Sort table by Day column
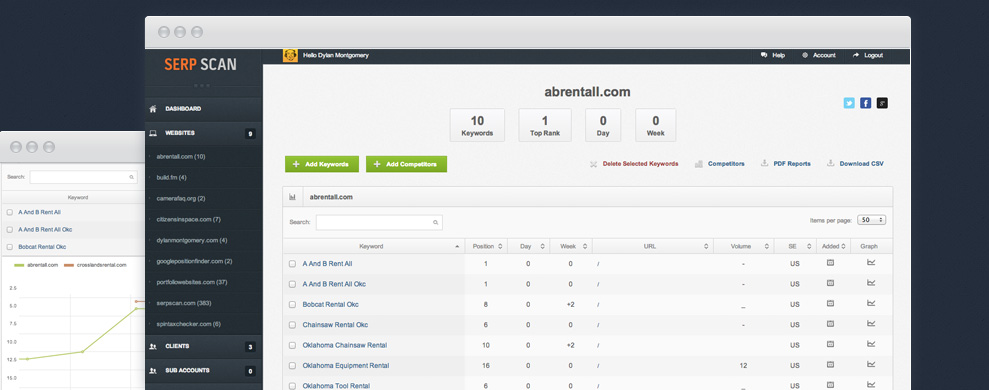Screen dimensions: 989x390 tap(529, 246)
